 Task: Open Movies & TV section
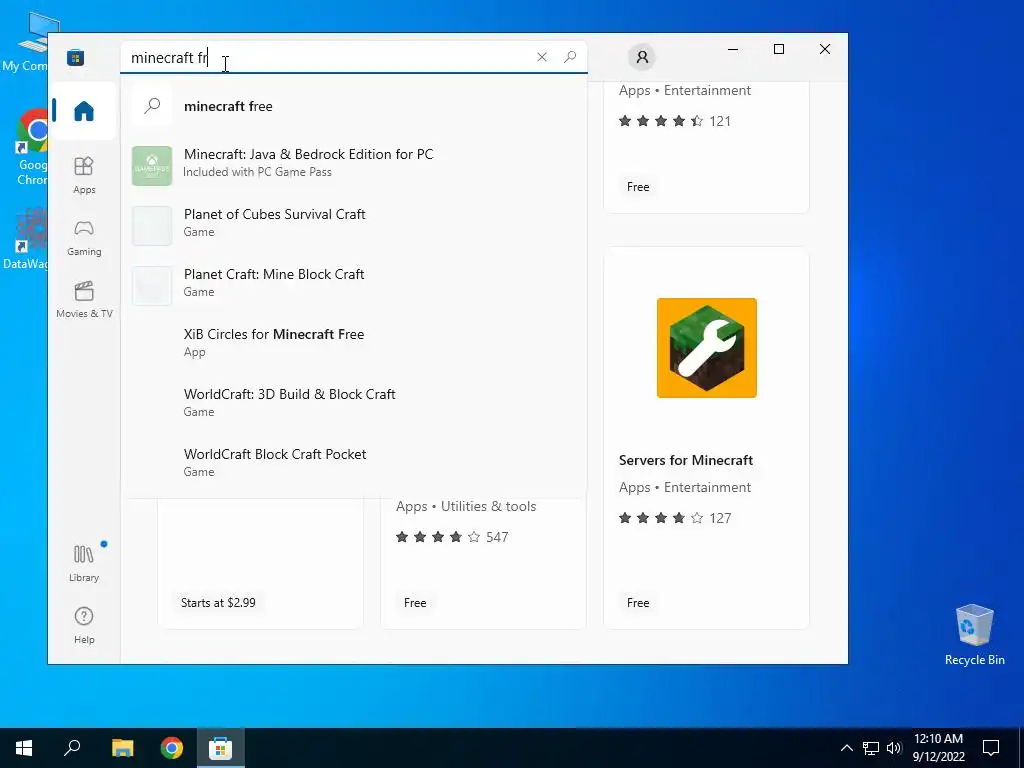(84, 300)
